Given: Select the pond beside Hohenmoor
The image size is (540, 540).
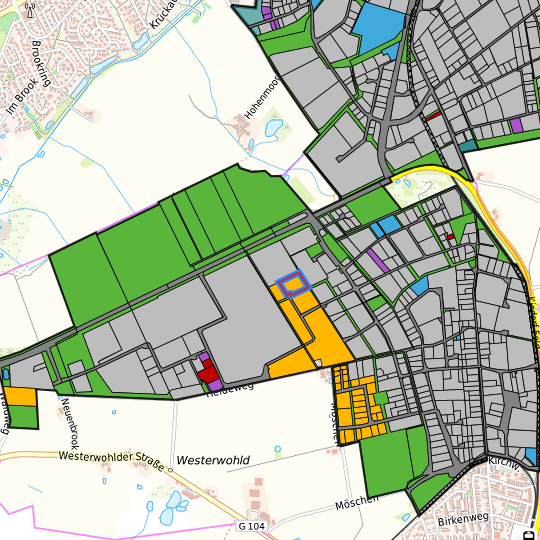Looking at the screenshot, I should (274, 127).
